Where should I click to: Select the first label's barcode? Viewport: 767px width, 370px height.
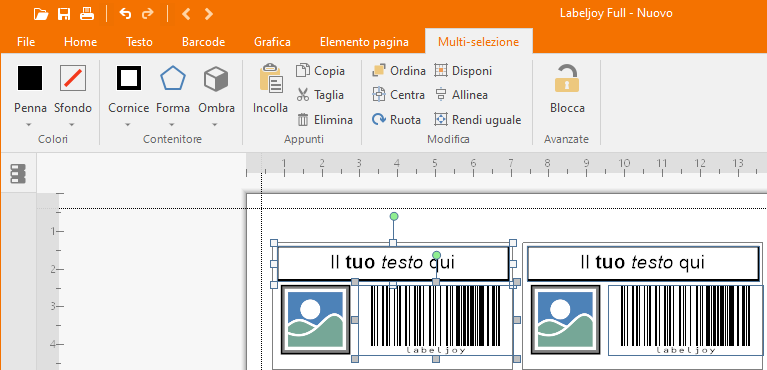(x=435, y=320)
